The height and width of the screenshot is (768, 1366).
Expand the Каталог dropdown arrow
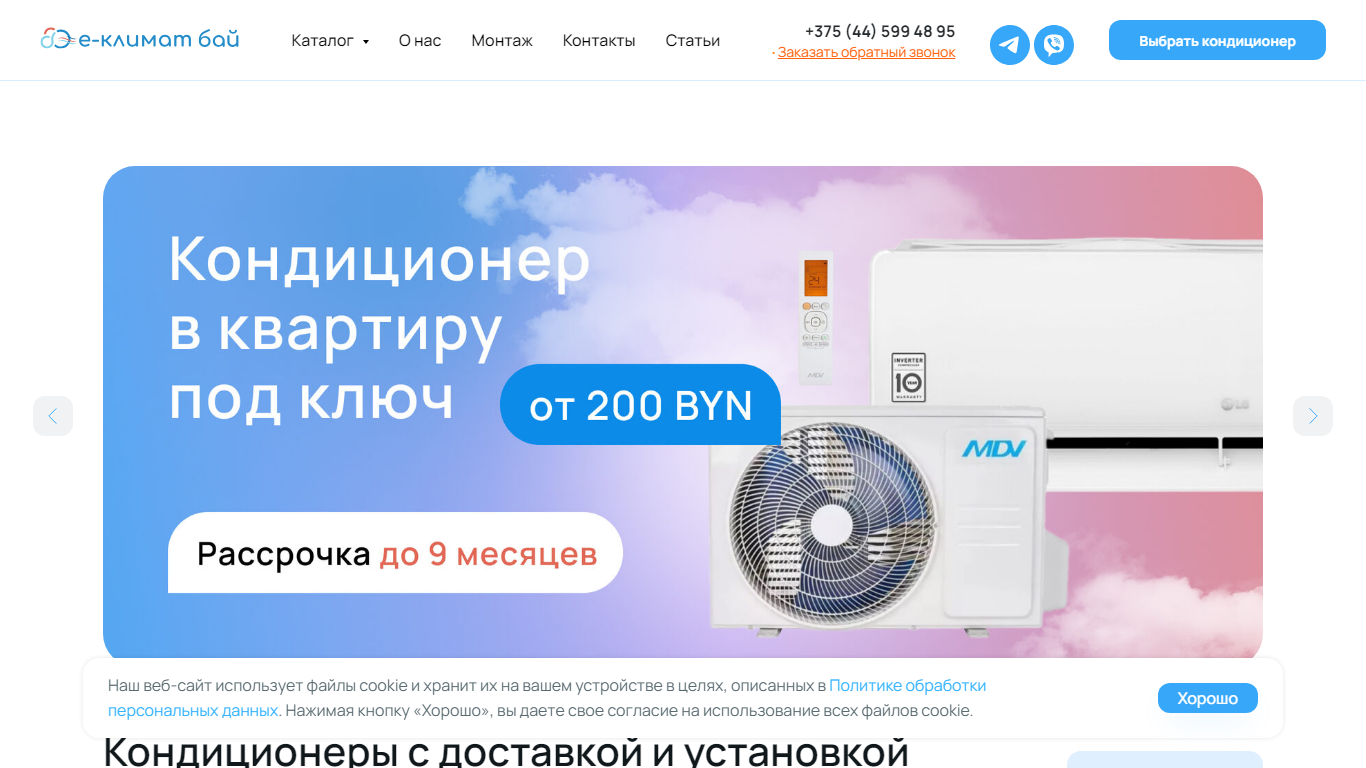point(366,42)
